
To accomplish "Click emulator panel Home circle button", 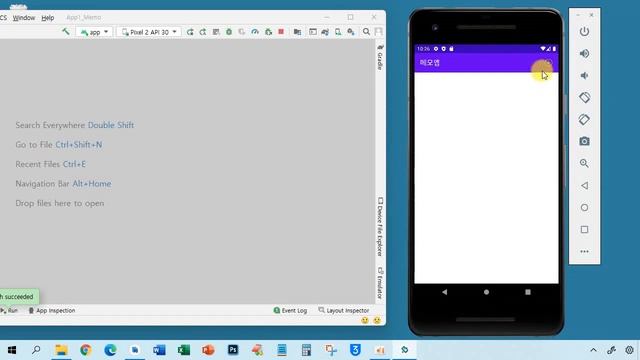I will coord(584,207).
